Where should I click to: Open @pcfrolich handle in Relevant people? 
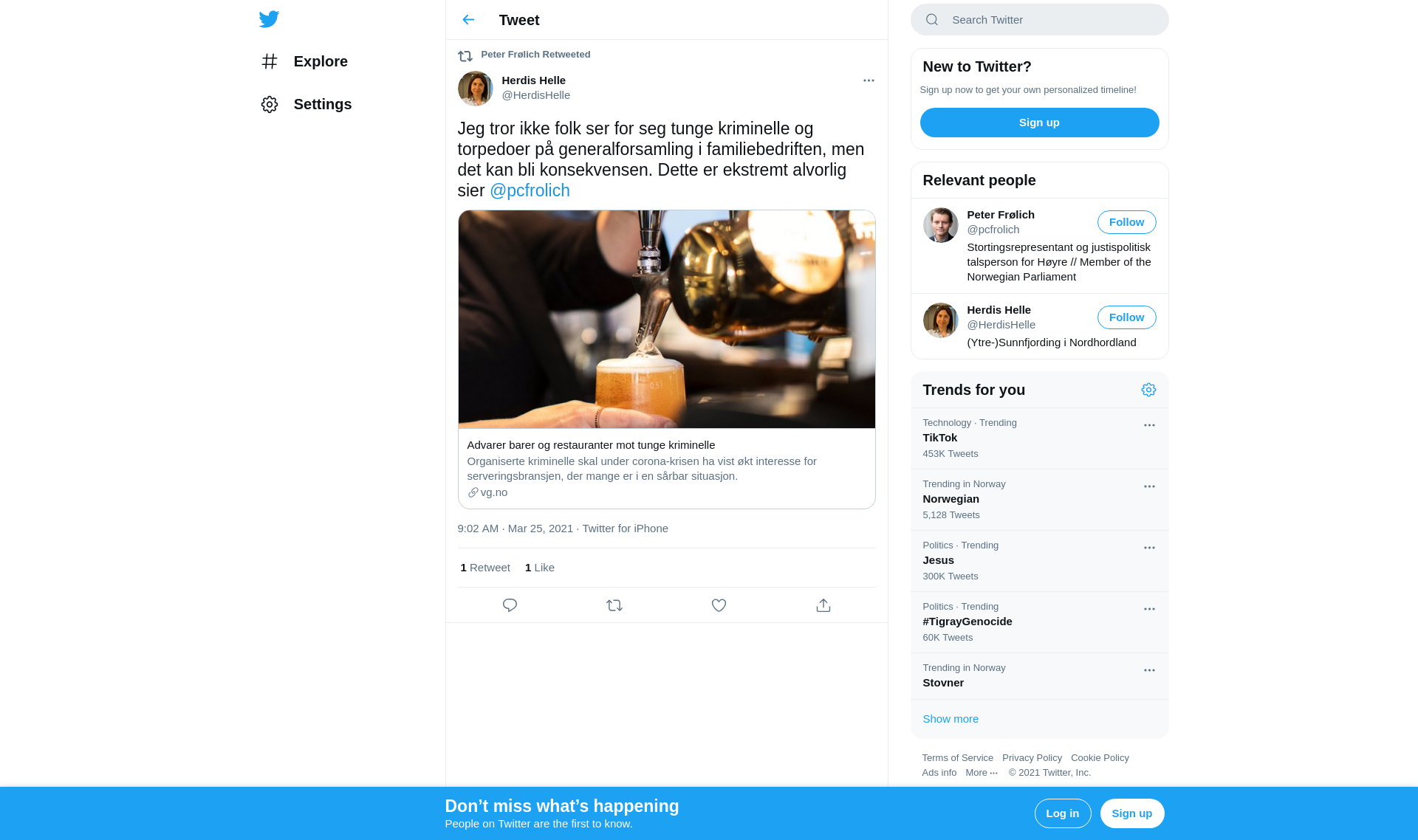(x=993, y=230)
